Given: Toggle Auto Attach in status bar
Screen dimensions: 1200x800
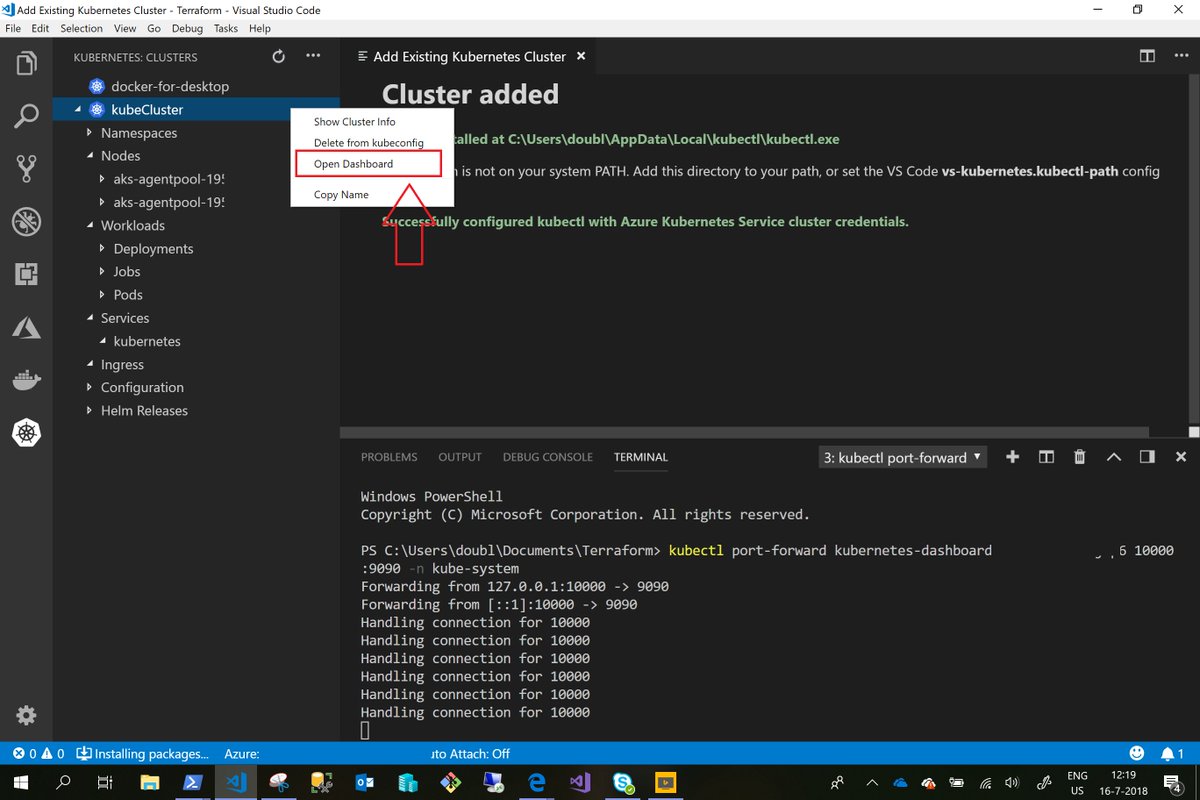Looking at the screenshot, I should click(470, 754).
